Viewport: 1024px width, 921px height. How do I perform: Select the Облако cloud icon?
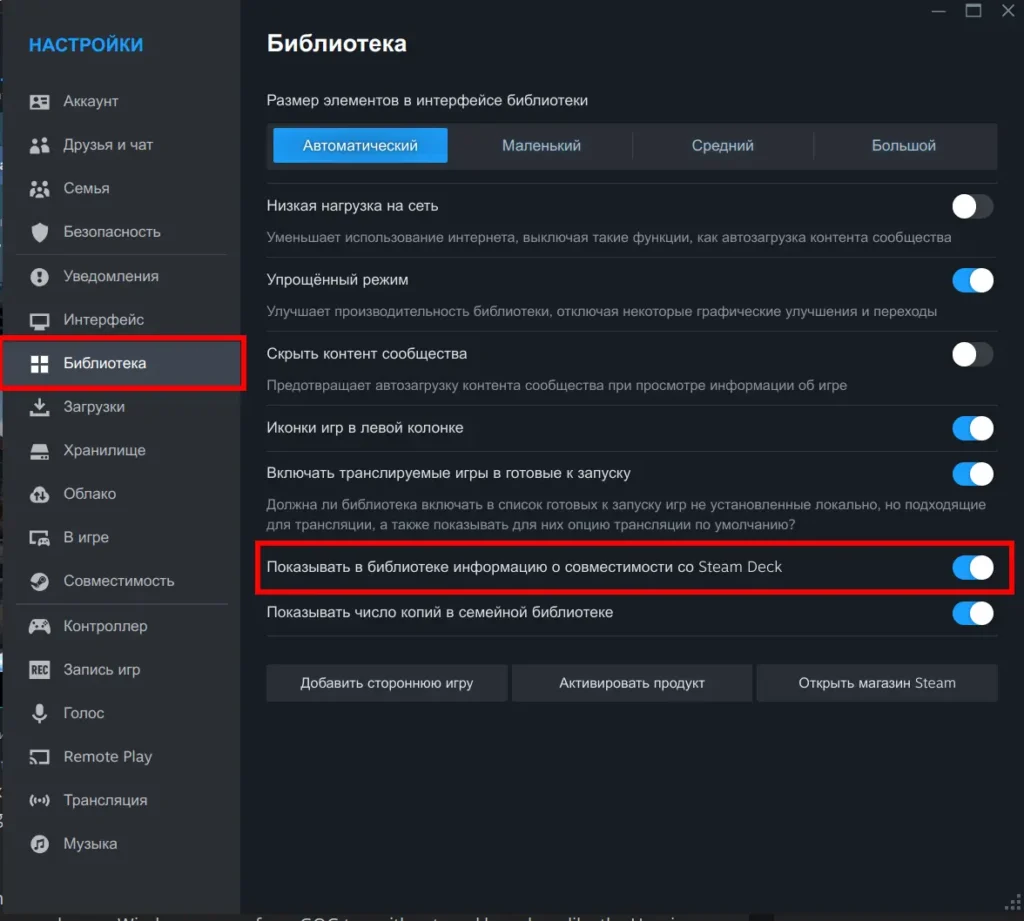[x=39, y=494]
